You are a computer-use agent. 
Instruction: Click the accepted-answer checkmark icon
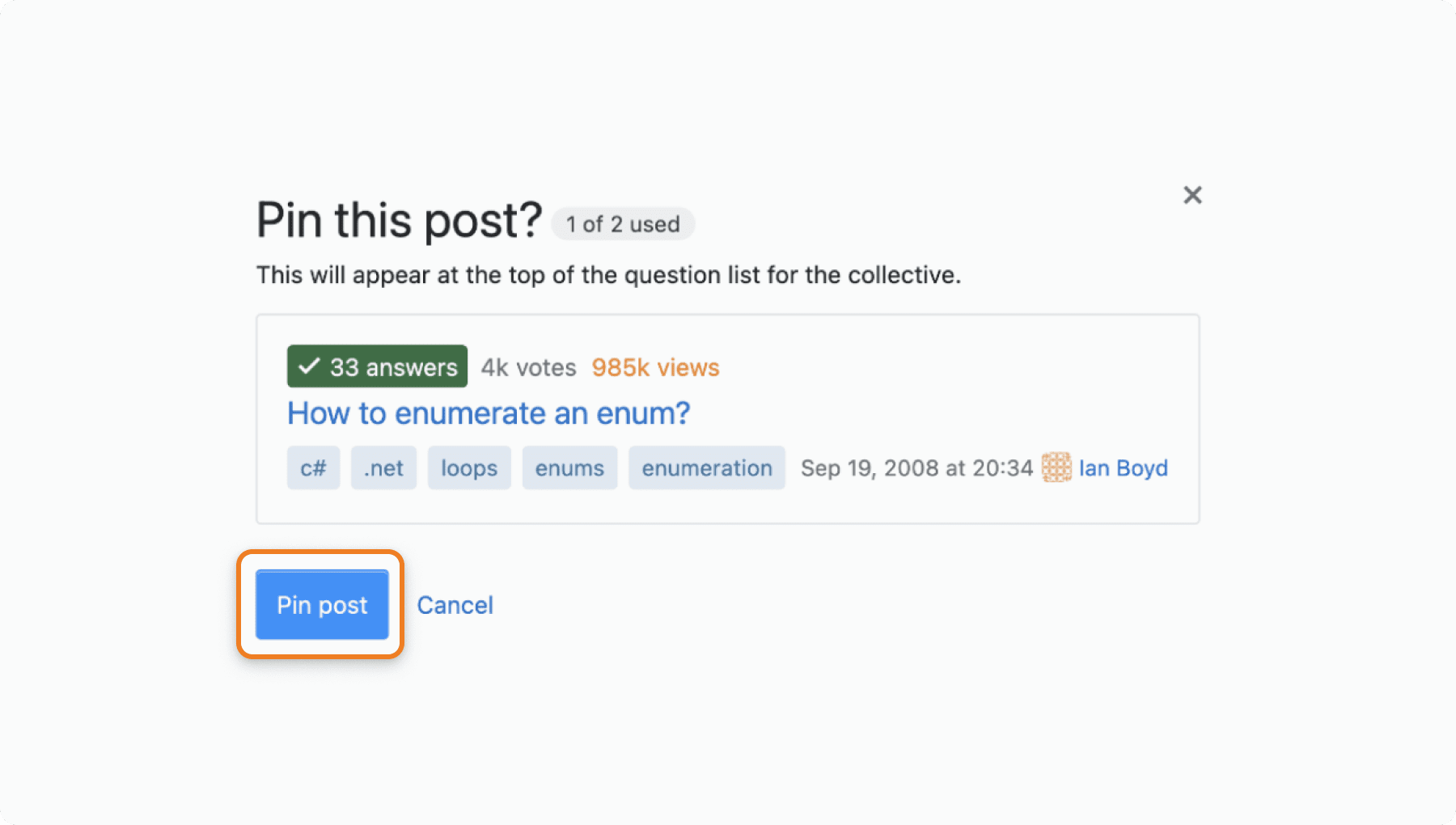pyautogui.click(x=308, y=366)
